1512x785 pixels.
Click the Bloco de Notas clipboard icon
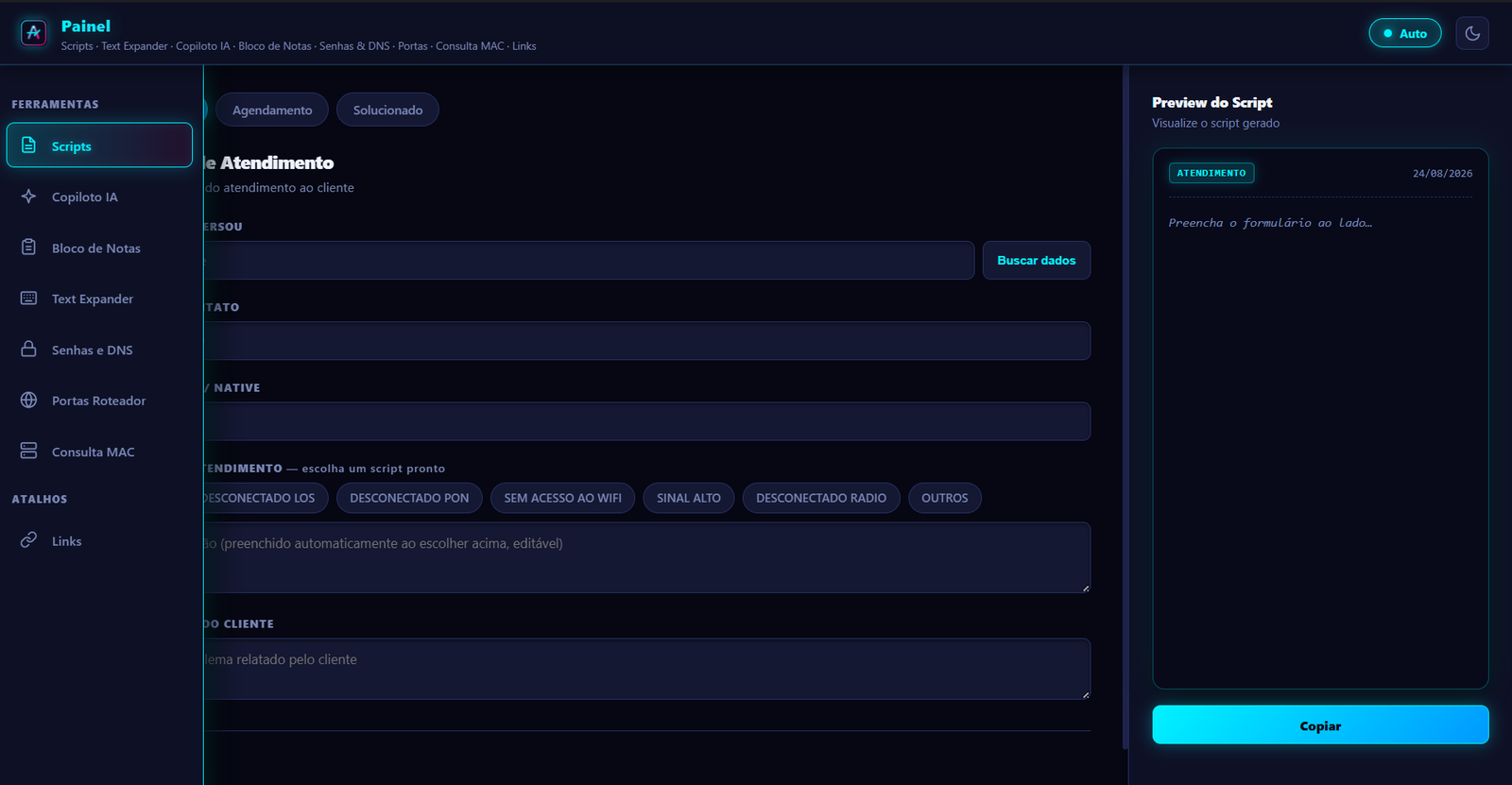(x=29, y=247)
